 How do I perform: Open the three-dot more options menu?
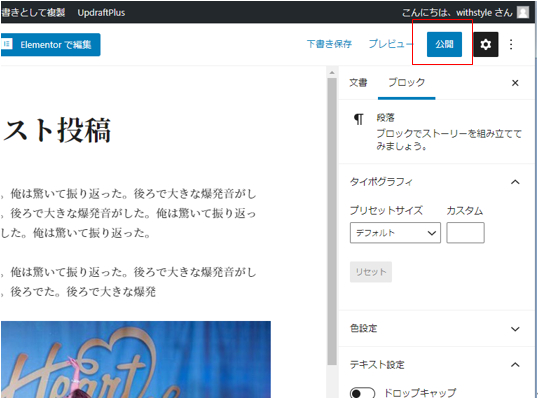point(511,44)
